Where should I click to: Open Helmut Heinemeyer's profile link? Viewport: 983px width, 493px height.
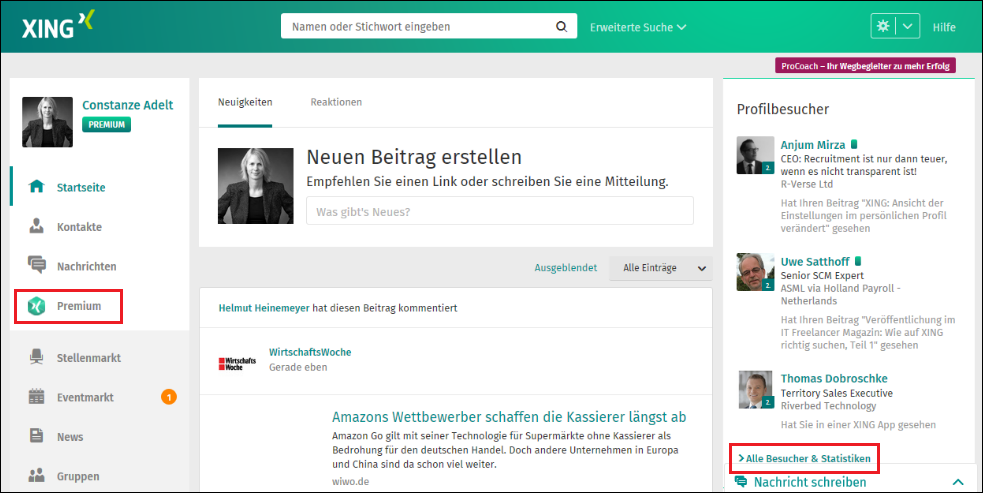[264, 308]
